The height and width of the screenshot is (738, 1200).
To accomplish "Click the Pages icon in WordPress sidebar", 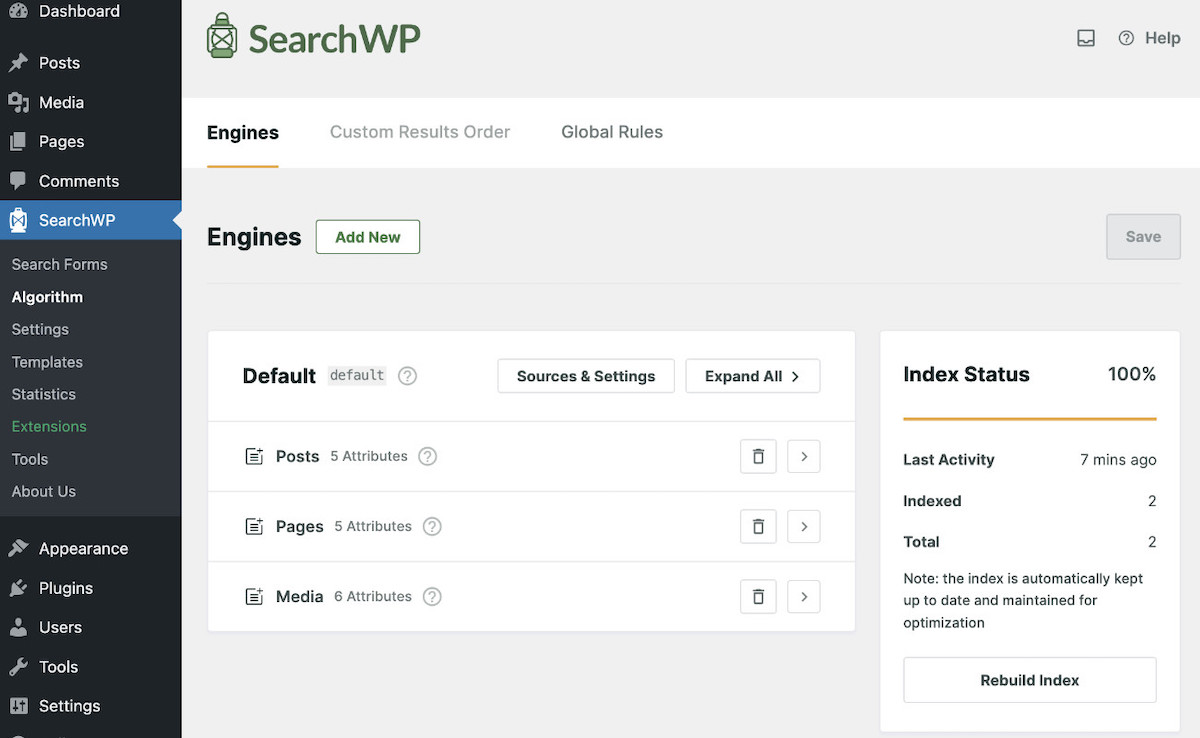I will 18,142.
